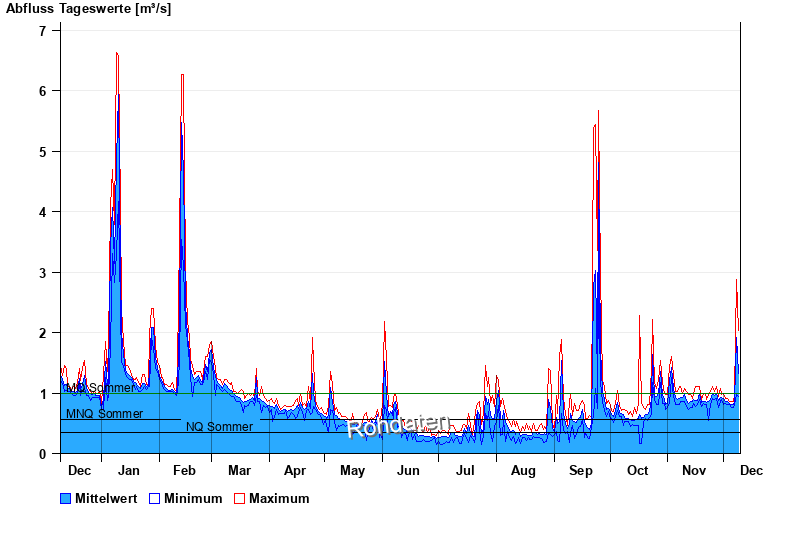Click the y-axis value 3 label
The width and height of the screenshot is (800, 550).
(42, 273)
